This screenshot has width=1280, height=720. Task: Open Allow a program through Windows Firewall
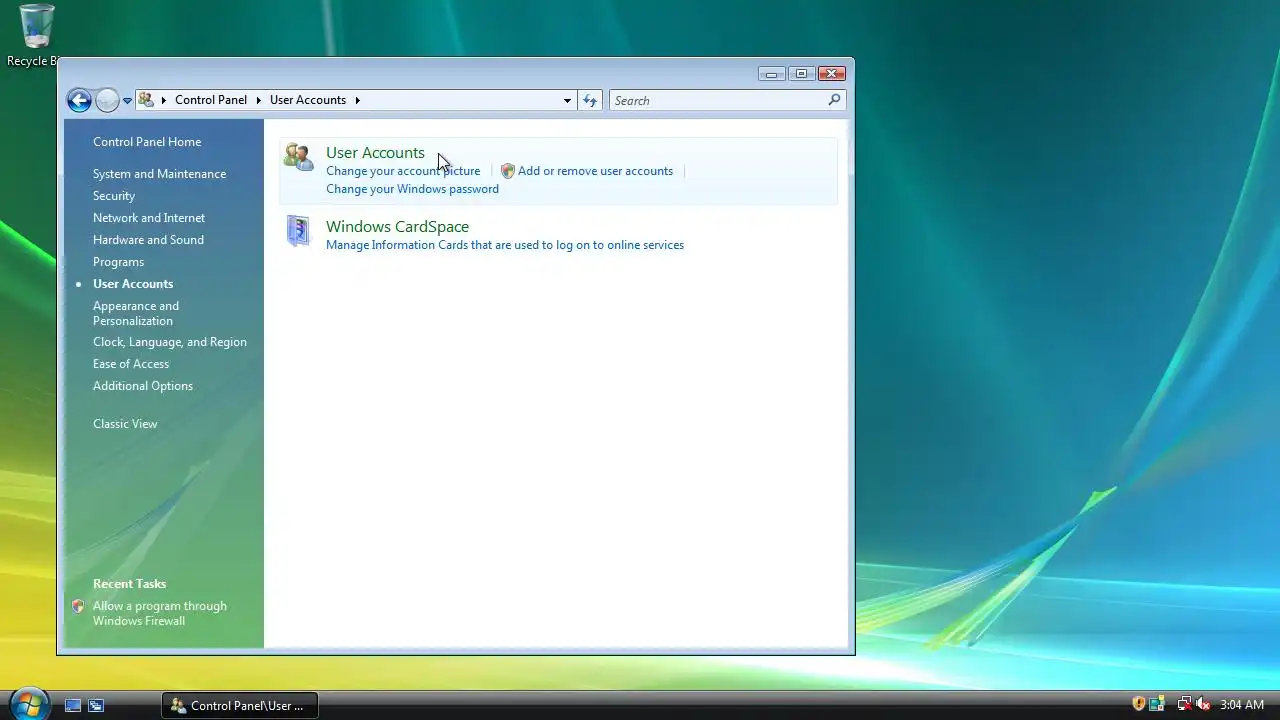click(x=160, y=613)
